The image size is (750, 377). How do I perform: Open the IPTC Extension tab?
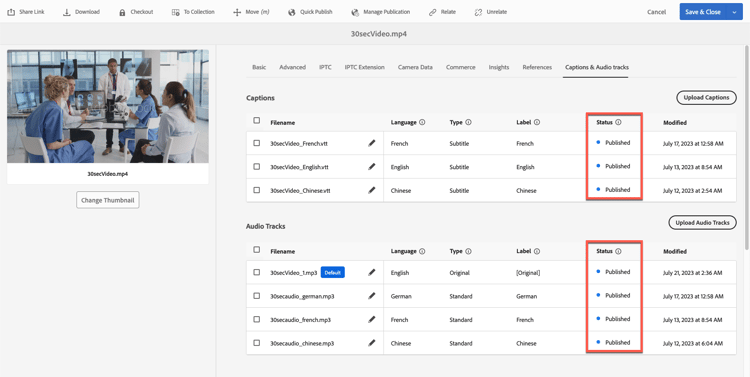click(364, 67)
